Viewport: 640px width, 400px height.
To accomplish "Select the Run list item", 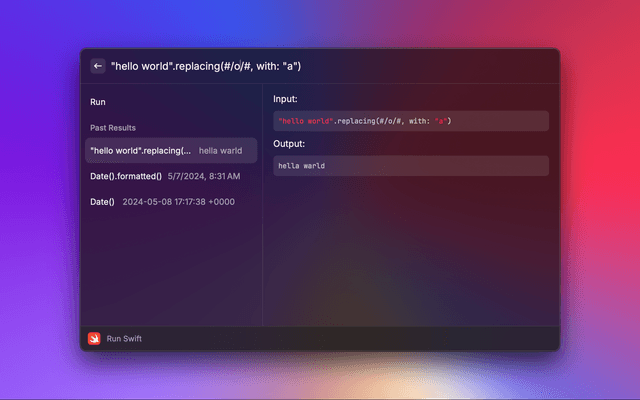I will 98,102.
